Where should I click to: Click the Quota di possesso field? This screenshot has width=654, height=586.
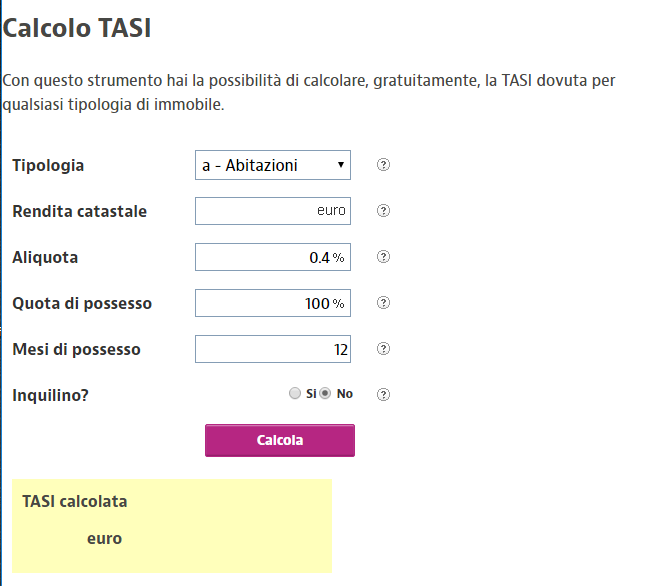273,303
